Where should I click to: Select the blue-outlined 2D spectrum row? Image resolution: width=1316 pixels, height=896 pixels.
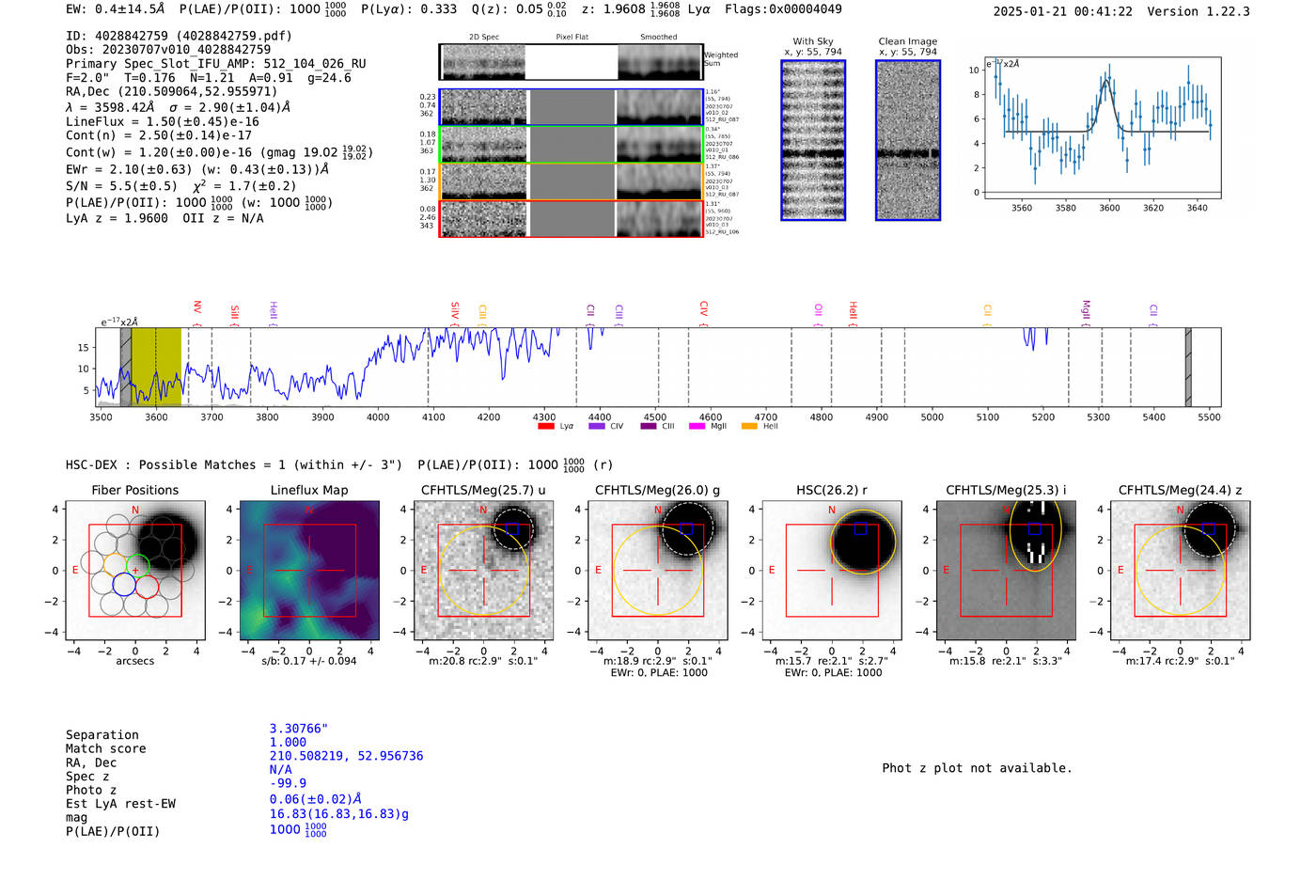click(x=572, y=107)
